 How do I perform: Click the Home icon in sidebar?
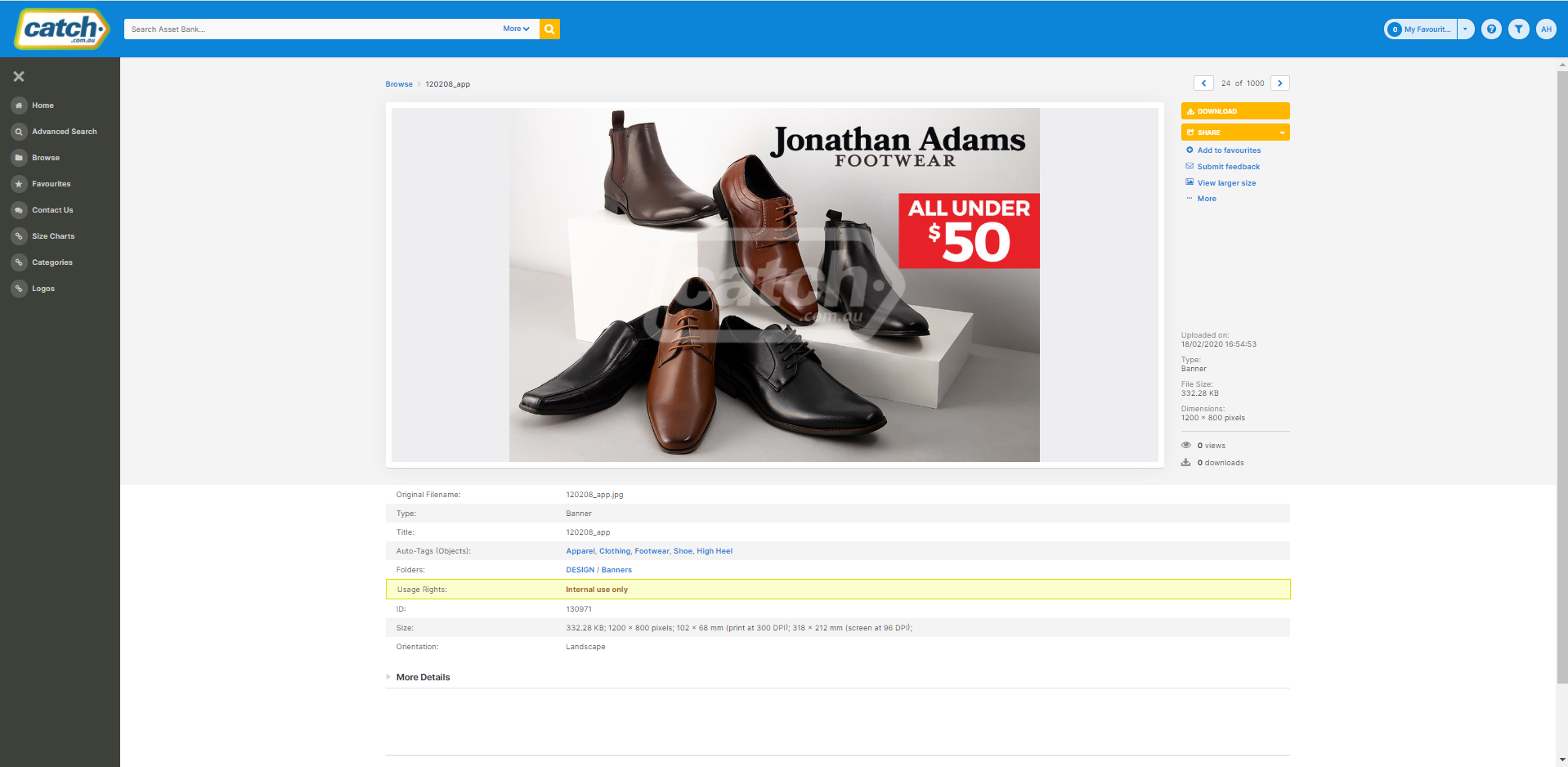pos(19,105)
